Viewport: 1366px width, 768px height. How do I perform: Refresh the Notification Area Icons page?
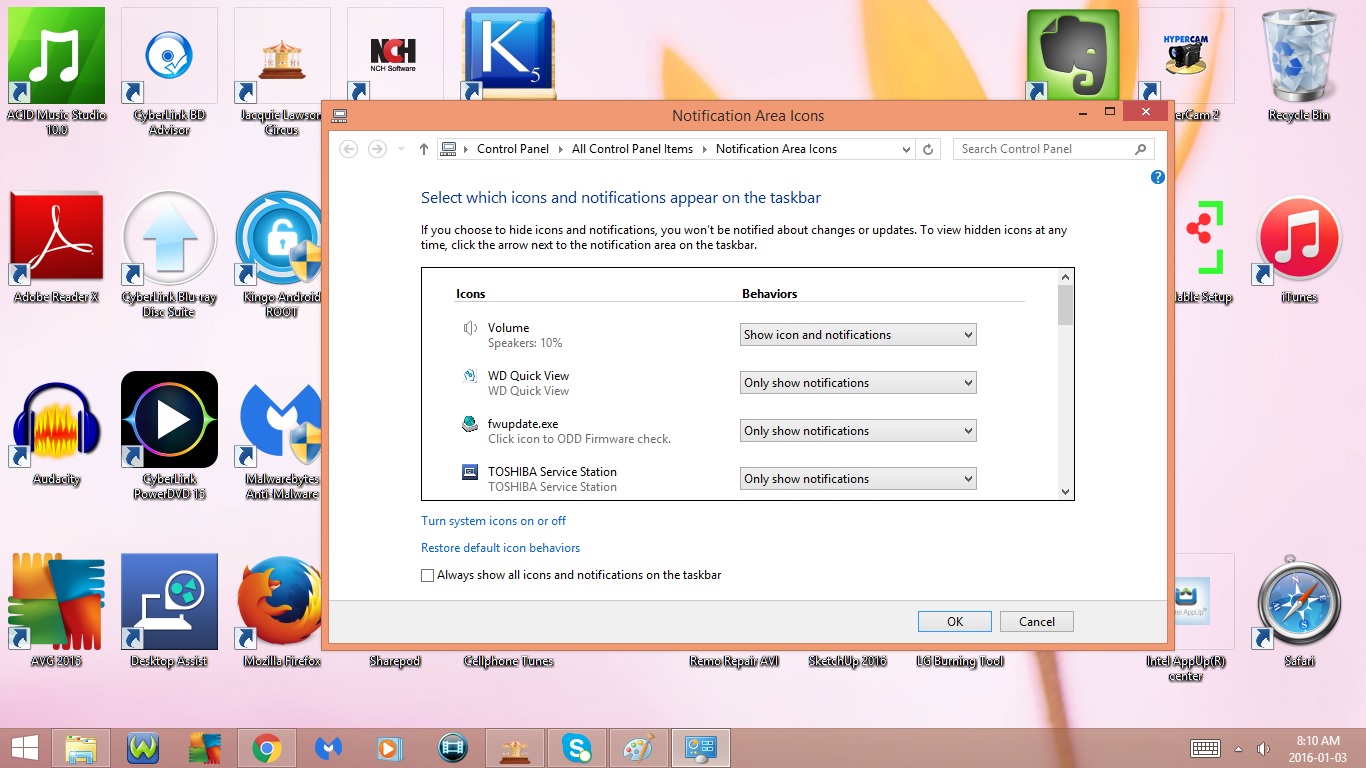point(928,149)
